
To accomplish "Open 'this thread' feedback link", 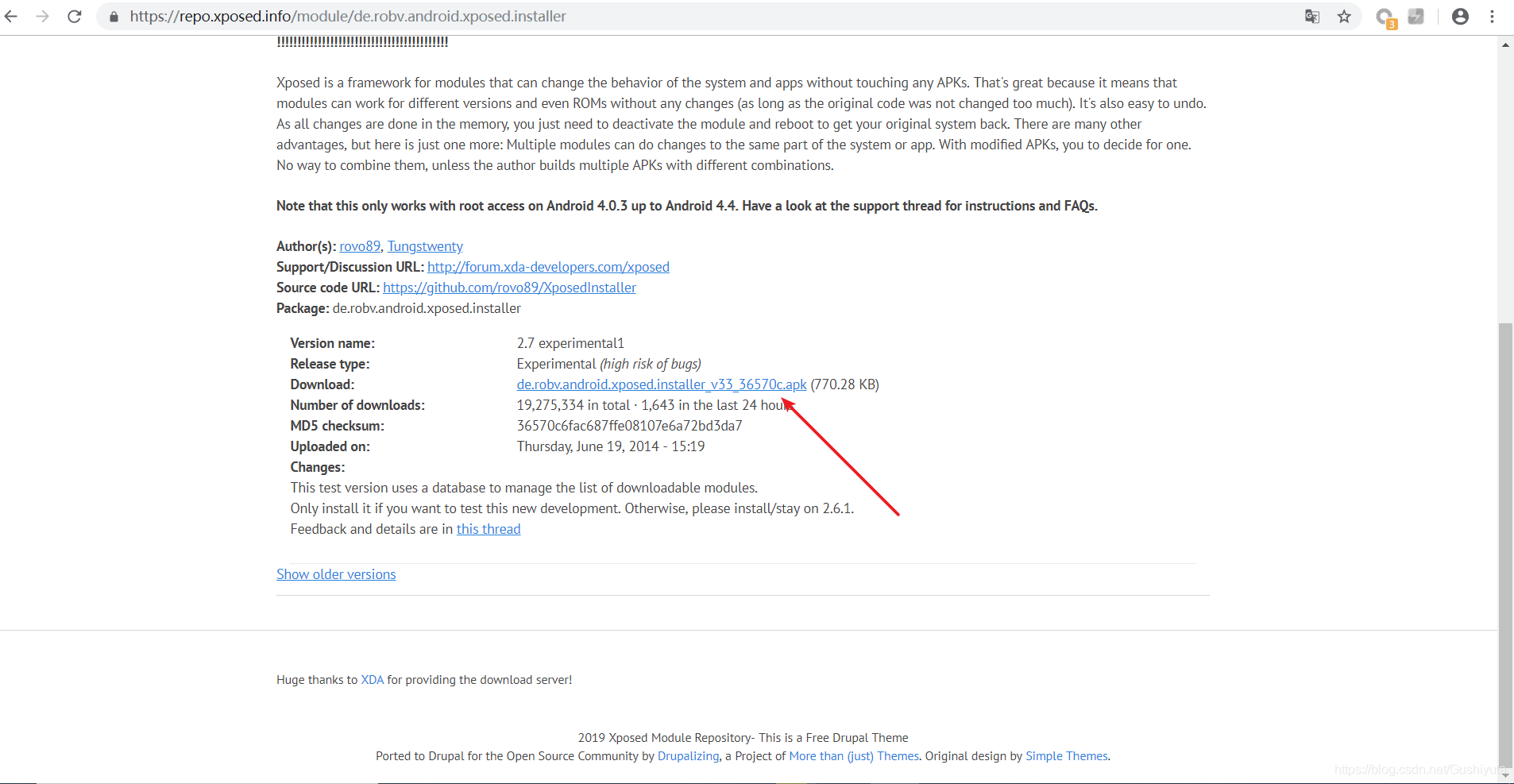I will coord(489,529).
